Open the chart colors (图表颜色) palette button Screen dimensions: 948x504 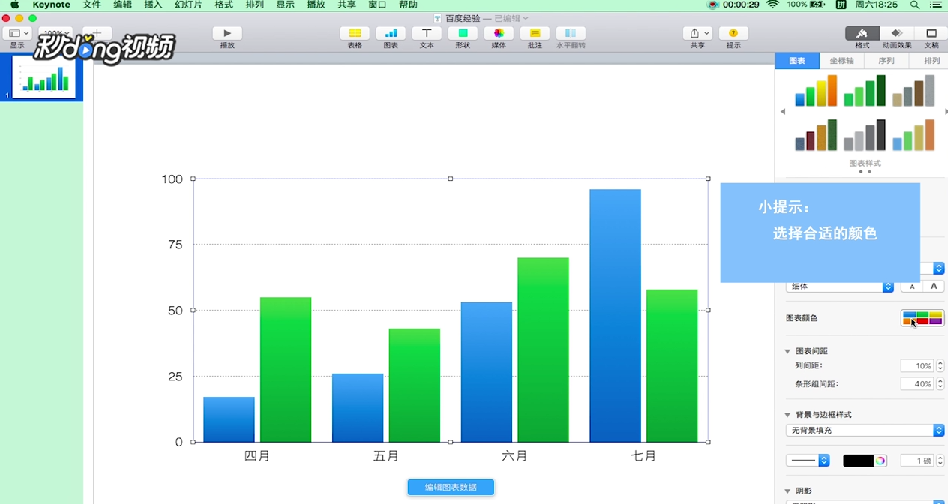[923, 318]
